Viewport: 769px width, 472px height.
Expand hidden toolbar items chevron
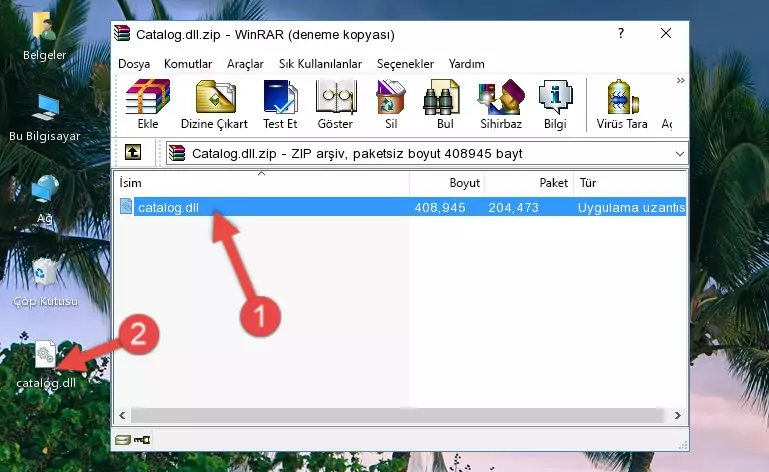(x=680, y=80)
